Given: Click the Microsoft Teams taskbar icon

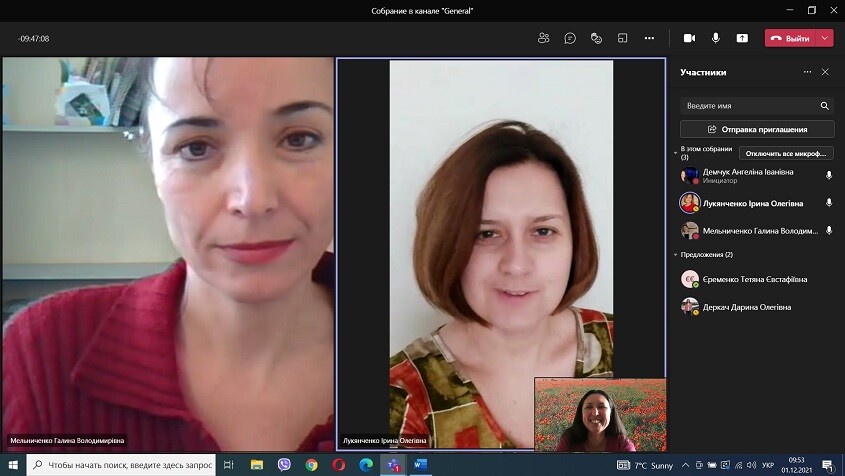Looking at the screenshot, I should (x=393, y=465).
